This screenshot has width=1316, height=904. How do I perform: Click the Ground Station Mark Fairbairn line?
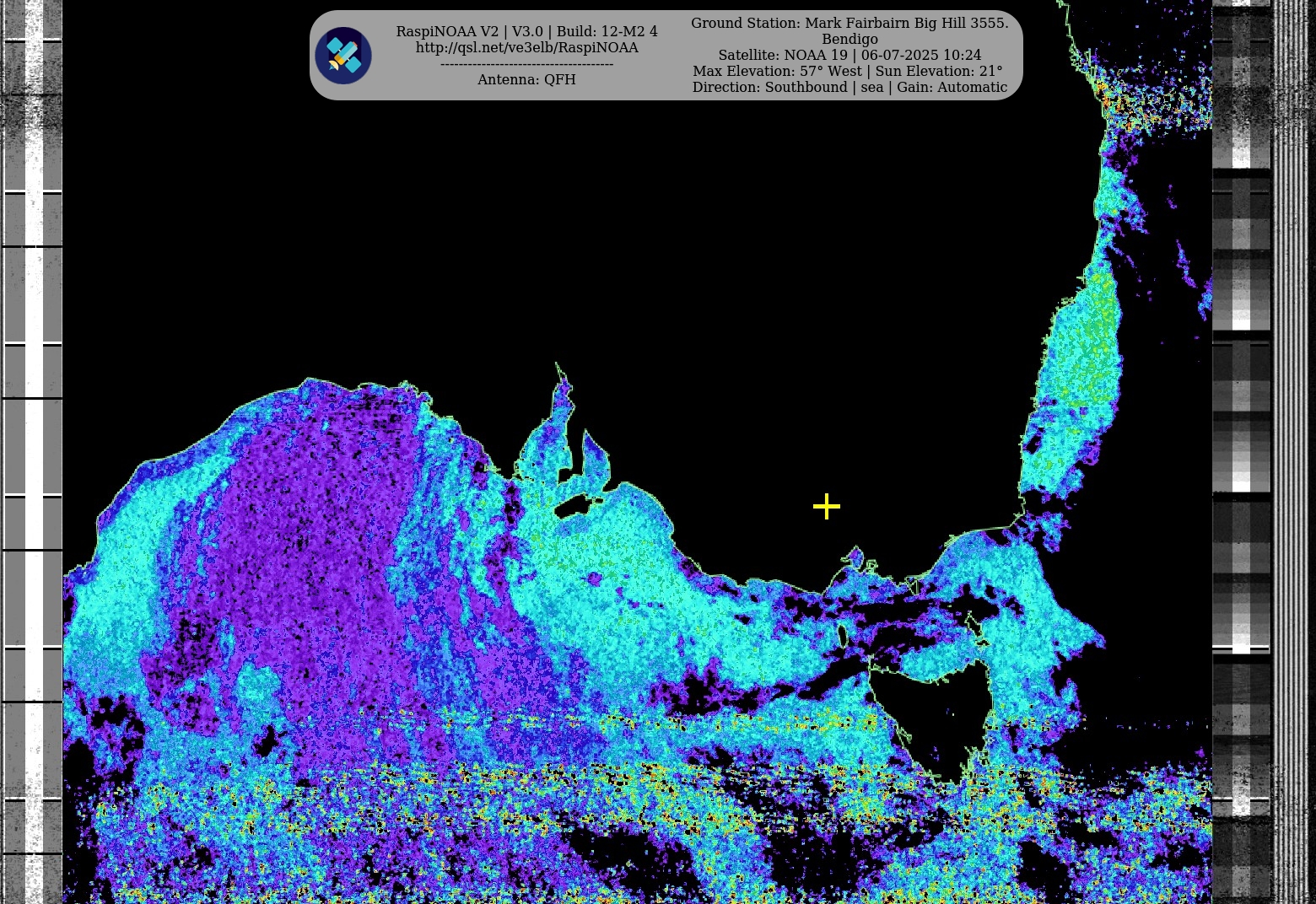(x=849, y=23)
